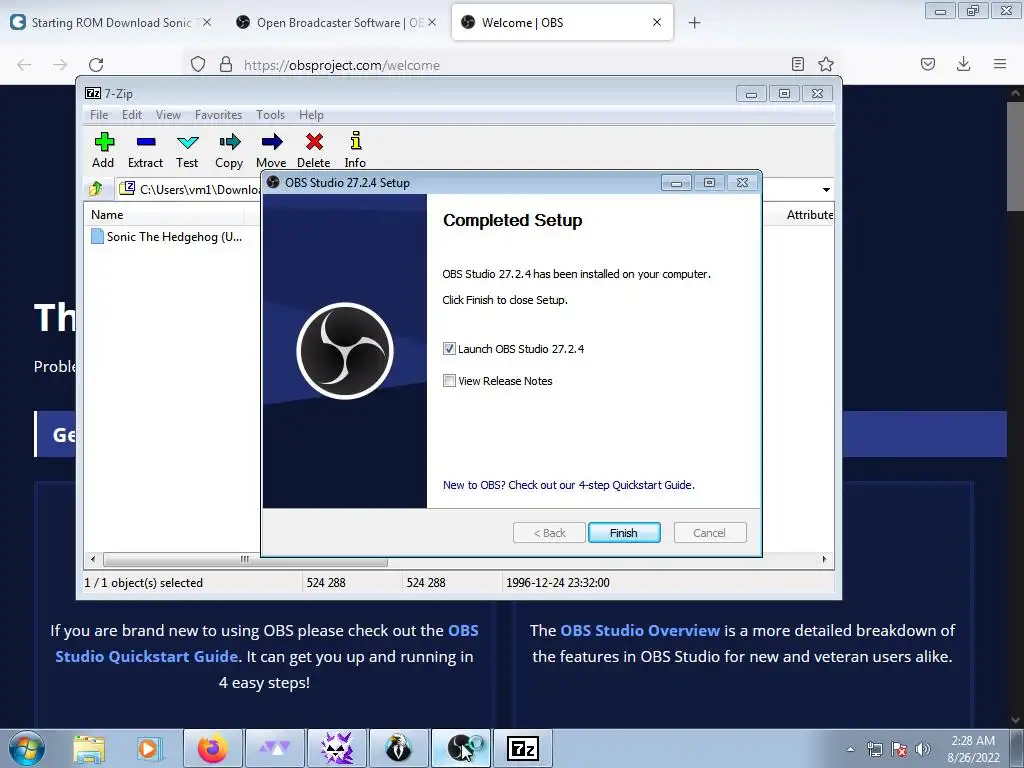Reload the page in Firefox
This screenshot has height=768, width=1024.
point(96,65)
